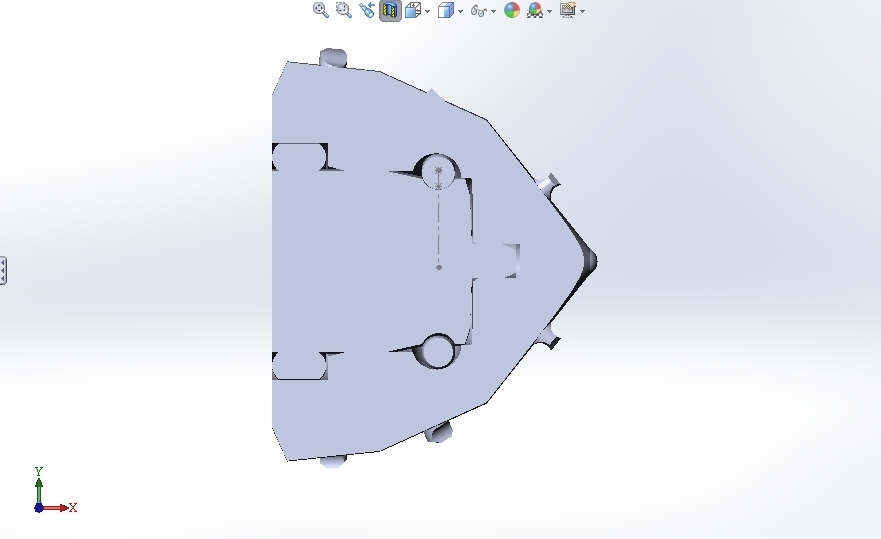Click the Previous View icon

(366, 10)
